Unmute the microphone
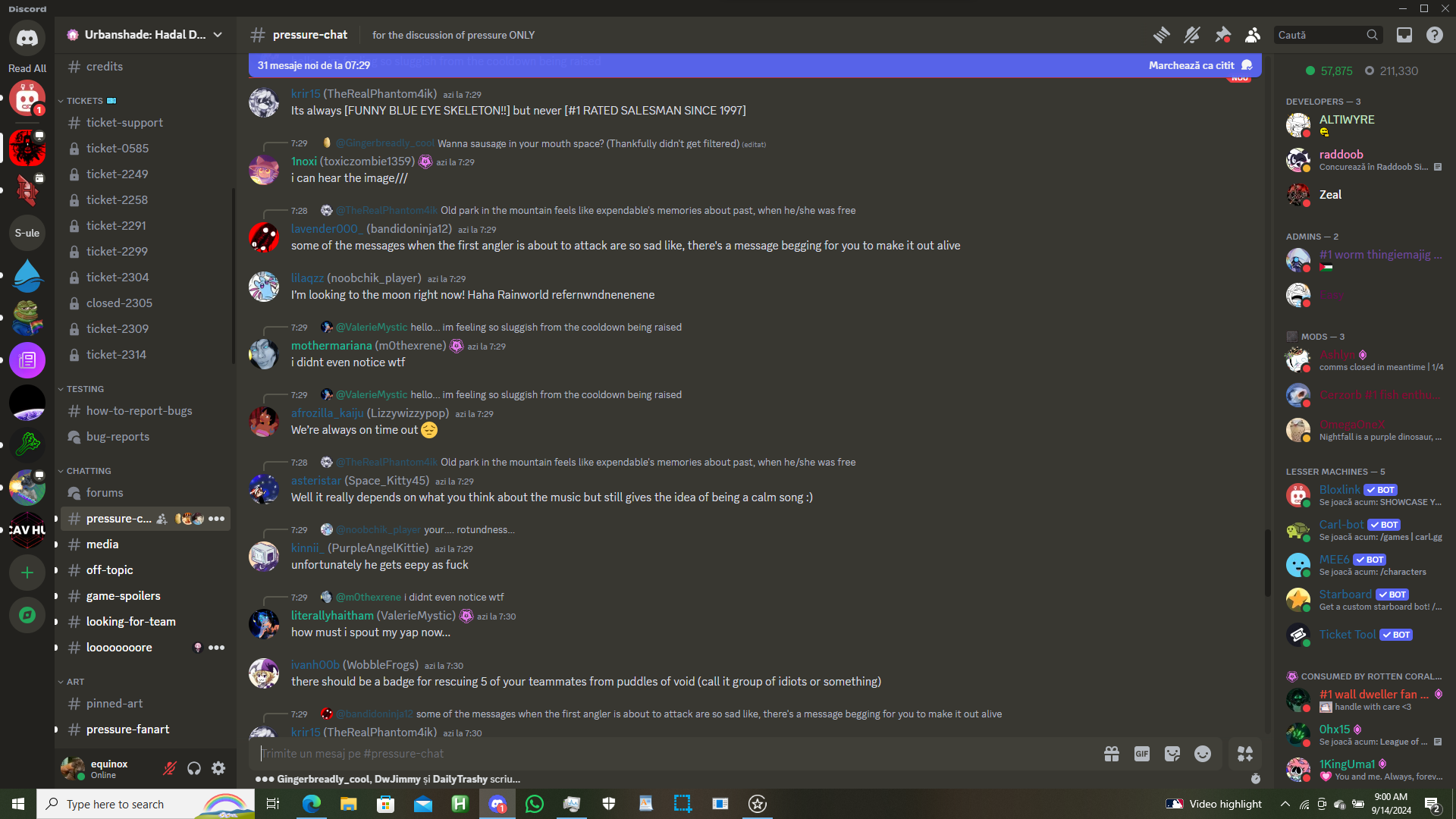Viewport: 1456px width, 819px height. [170, 769]
